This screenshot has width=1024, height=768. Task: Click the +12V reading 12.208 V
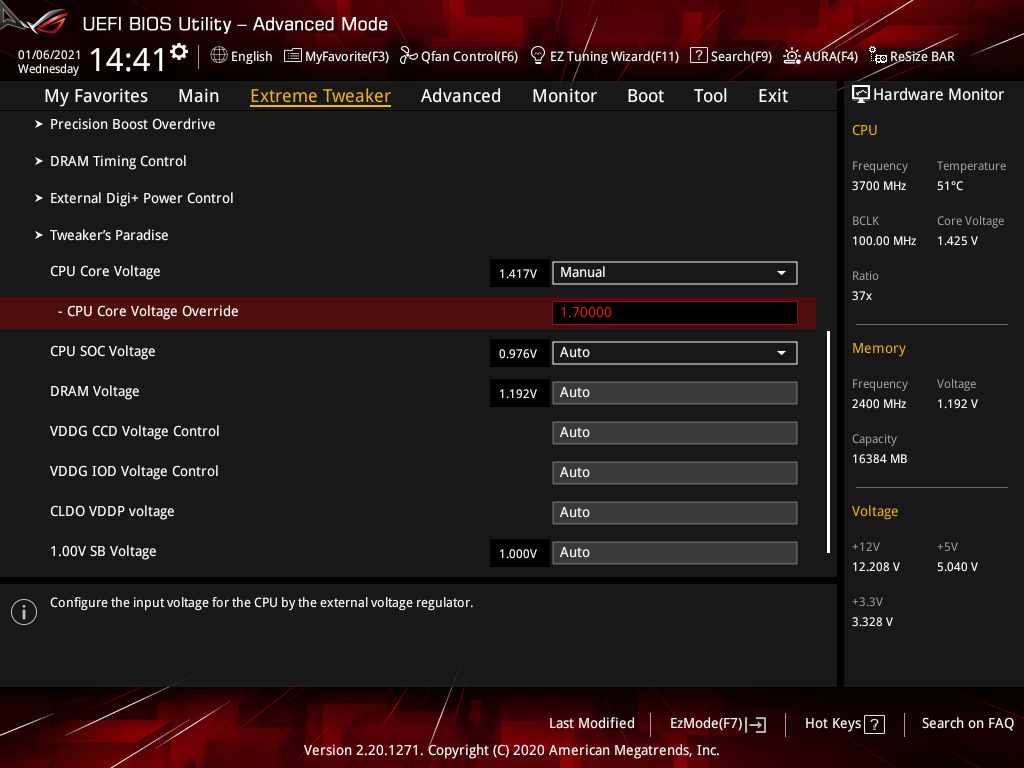875,567
